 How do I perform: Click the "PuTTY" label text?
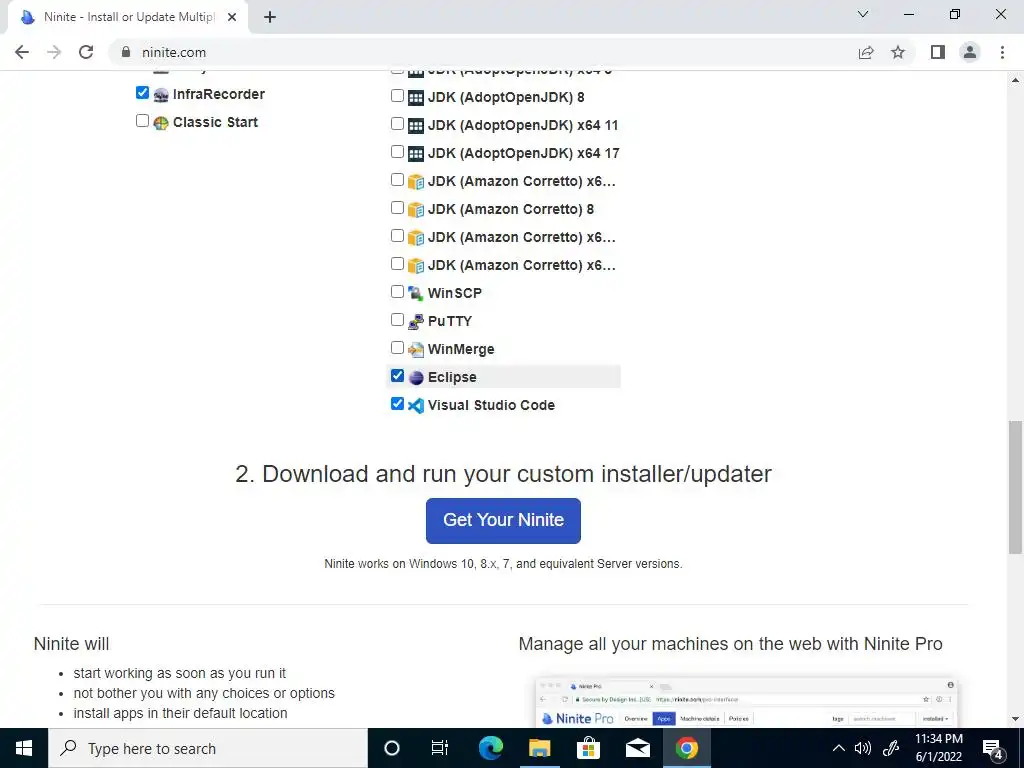click(x=449, y=321)
